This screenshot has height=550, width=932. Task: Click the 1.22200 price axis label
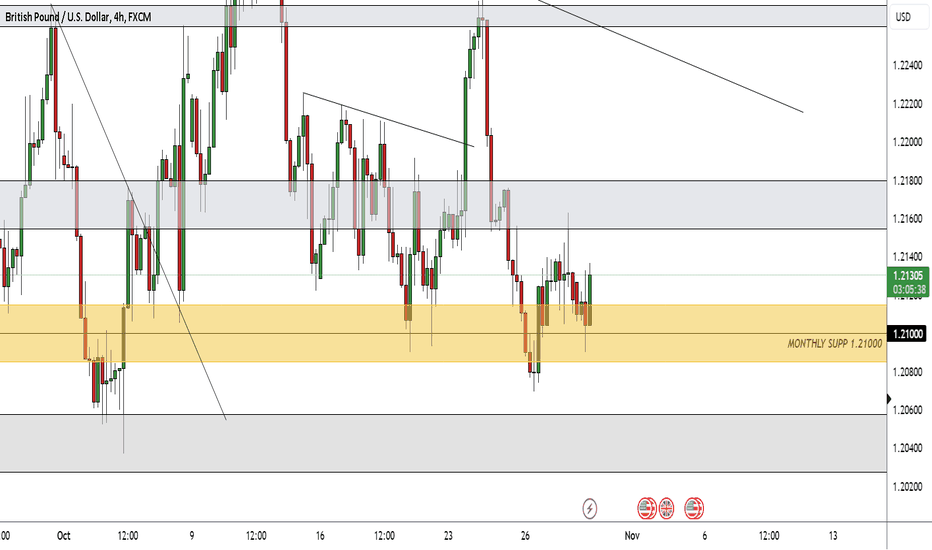point(907,104)
